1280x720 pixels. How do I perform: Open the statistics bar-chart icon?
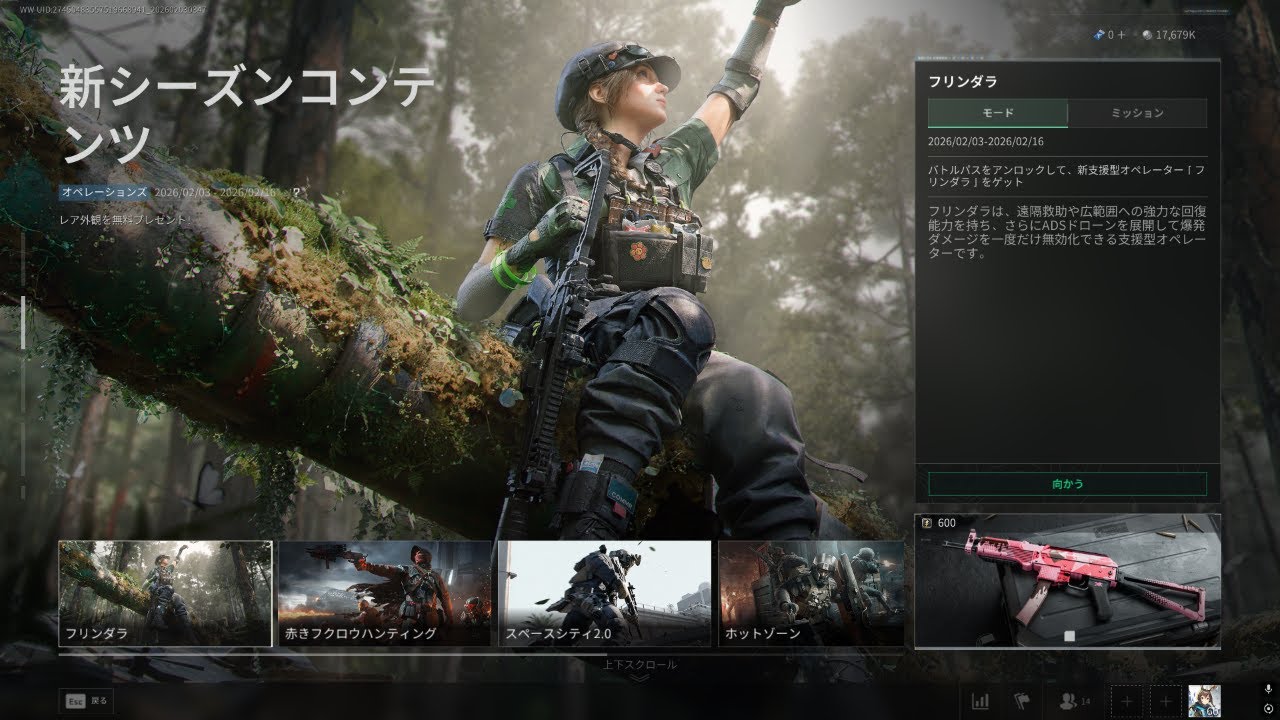coord(980,701)
